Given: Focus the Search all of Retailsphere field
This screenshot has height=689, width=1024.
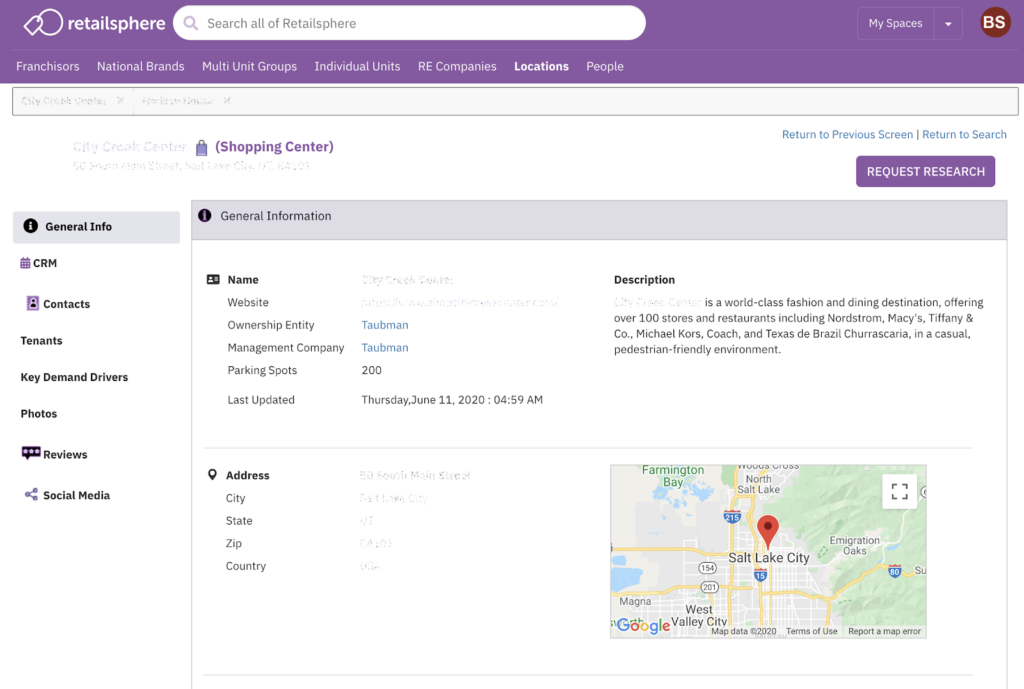Looking at the screenshot, I should click(x=409, y=23).
